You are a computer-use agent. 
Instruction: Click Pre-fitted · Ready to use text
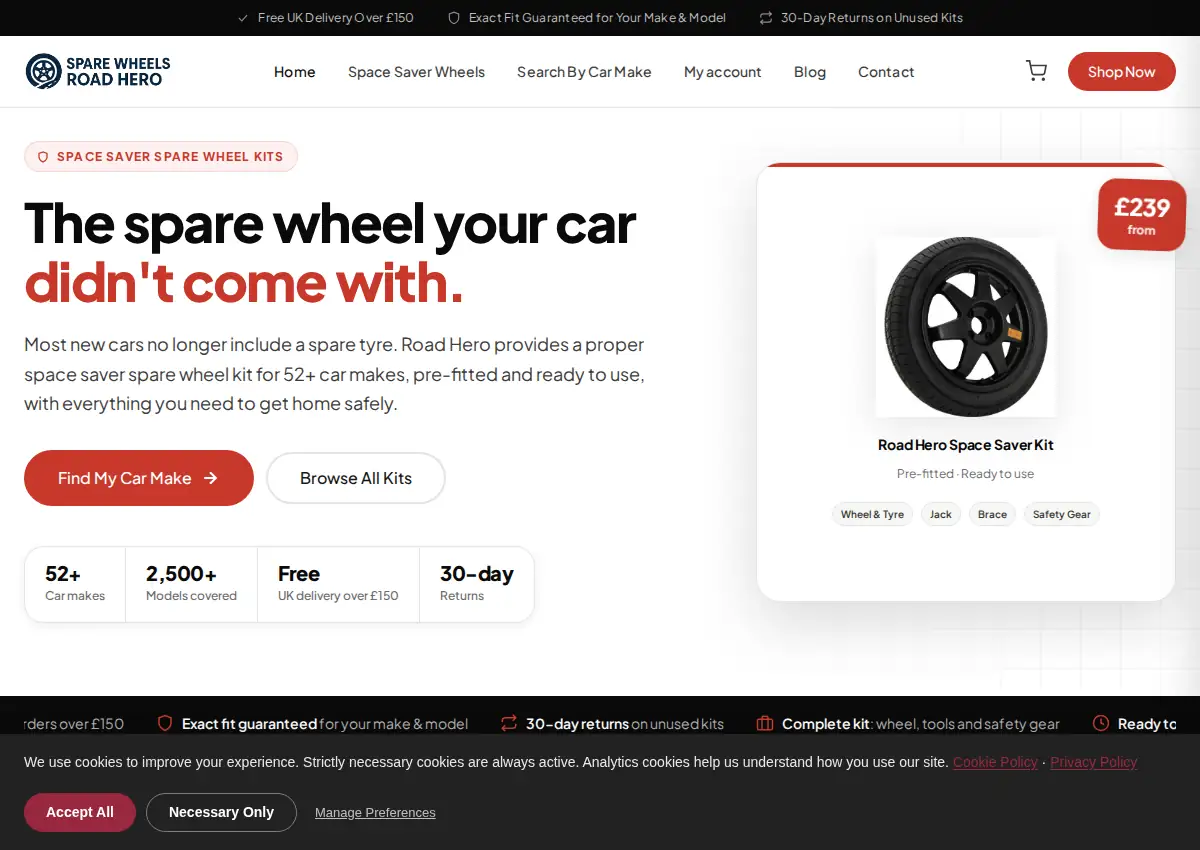pyautogui.click(x=966, y=474)
